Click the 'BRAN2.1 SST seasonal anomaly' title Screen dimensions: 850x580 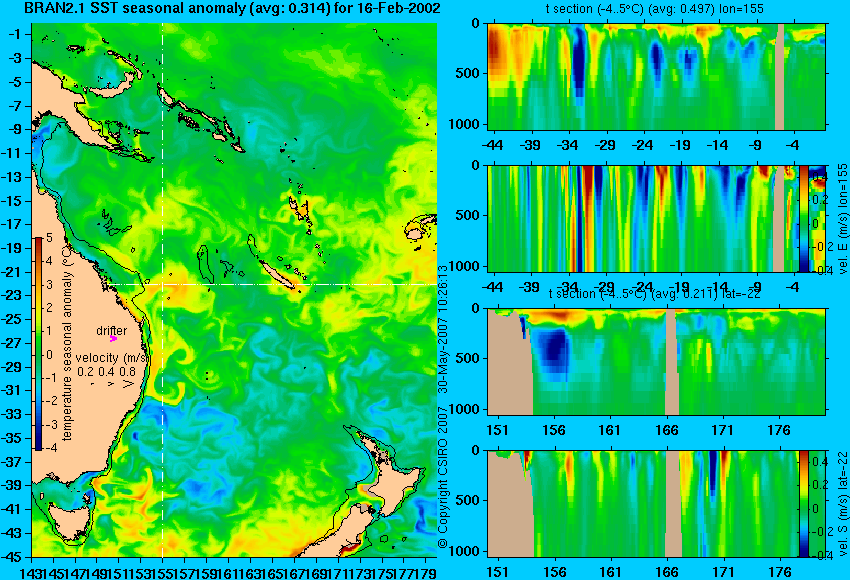(x=232, y=8)
